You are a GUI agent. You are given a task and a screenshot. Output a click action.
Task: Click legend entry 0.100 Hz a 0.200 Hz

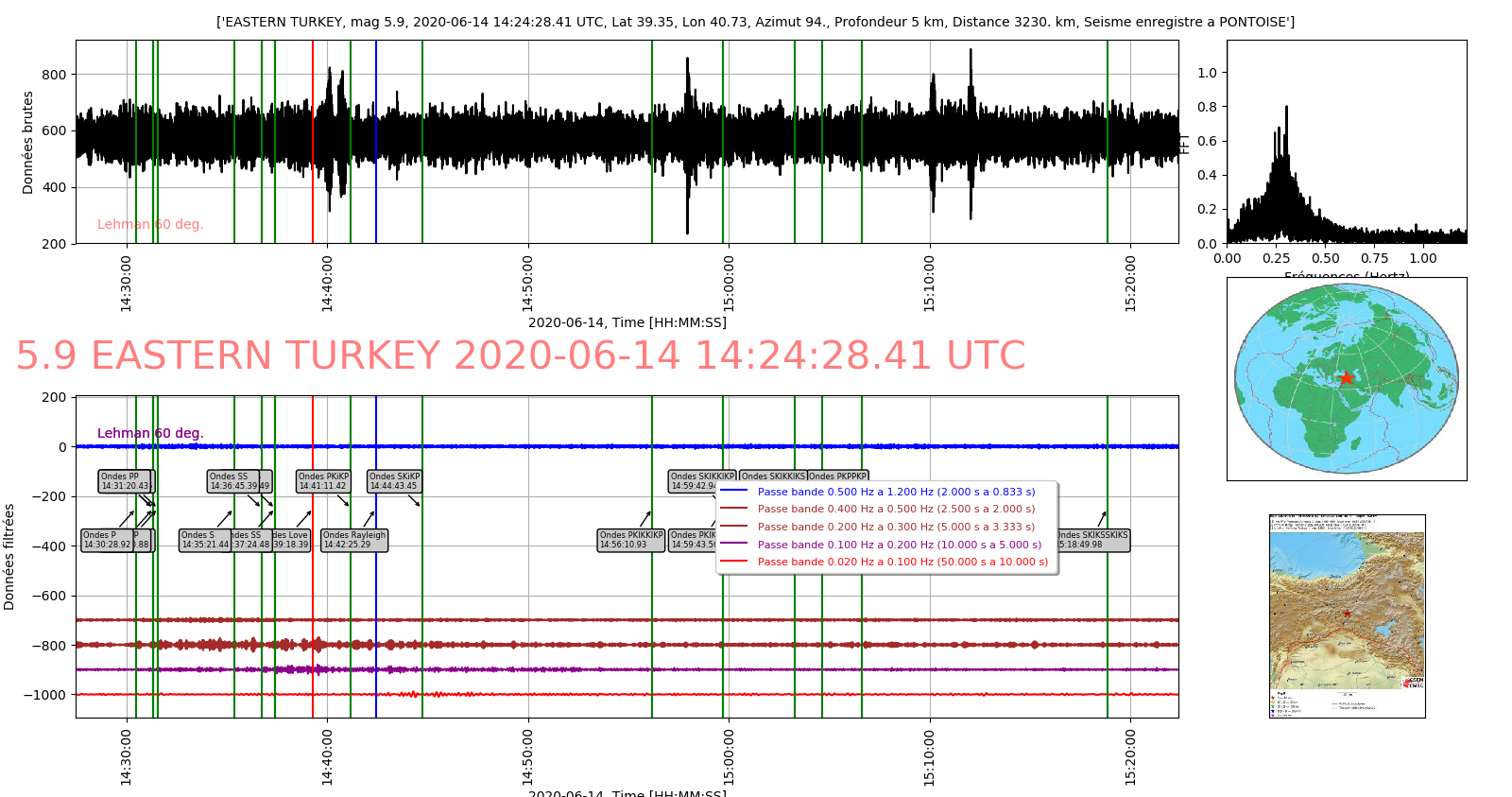tap(899, 545)
